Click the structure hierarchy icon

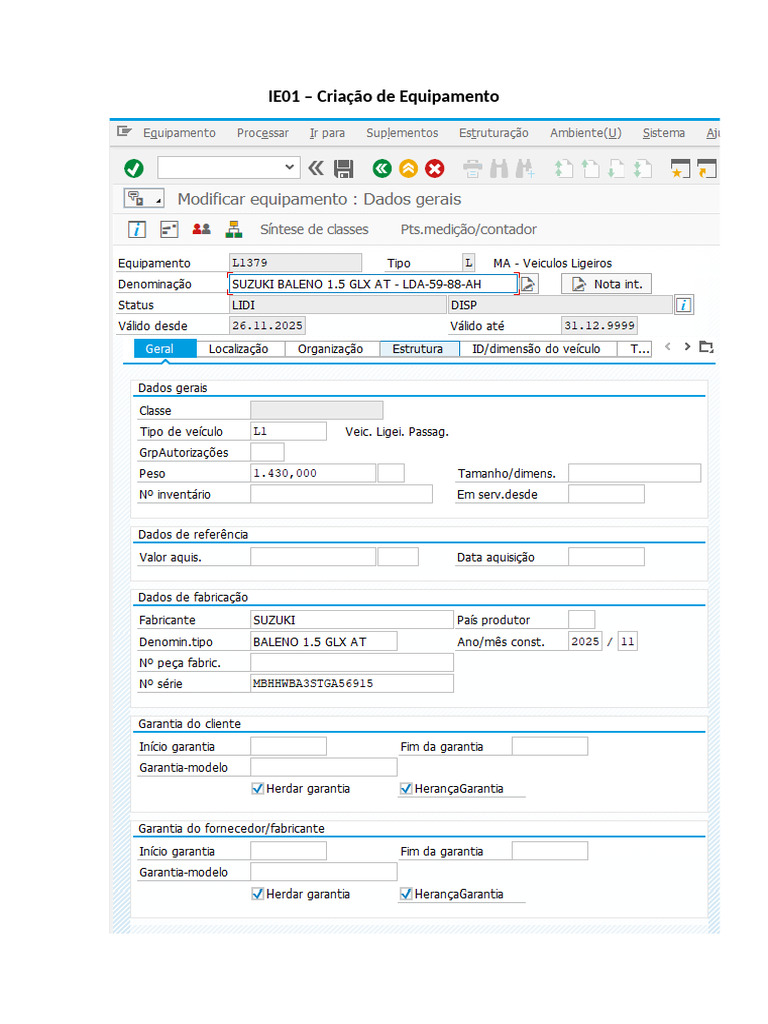[234, 229]
